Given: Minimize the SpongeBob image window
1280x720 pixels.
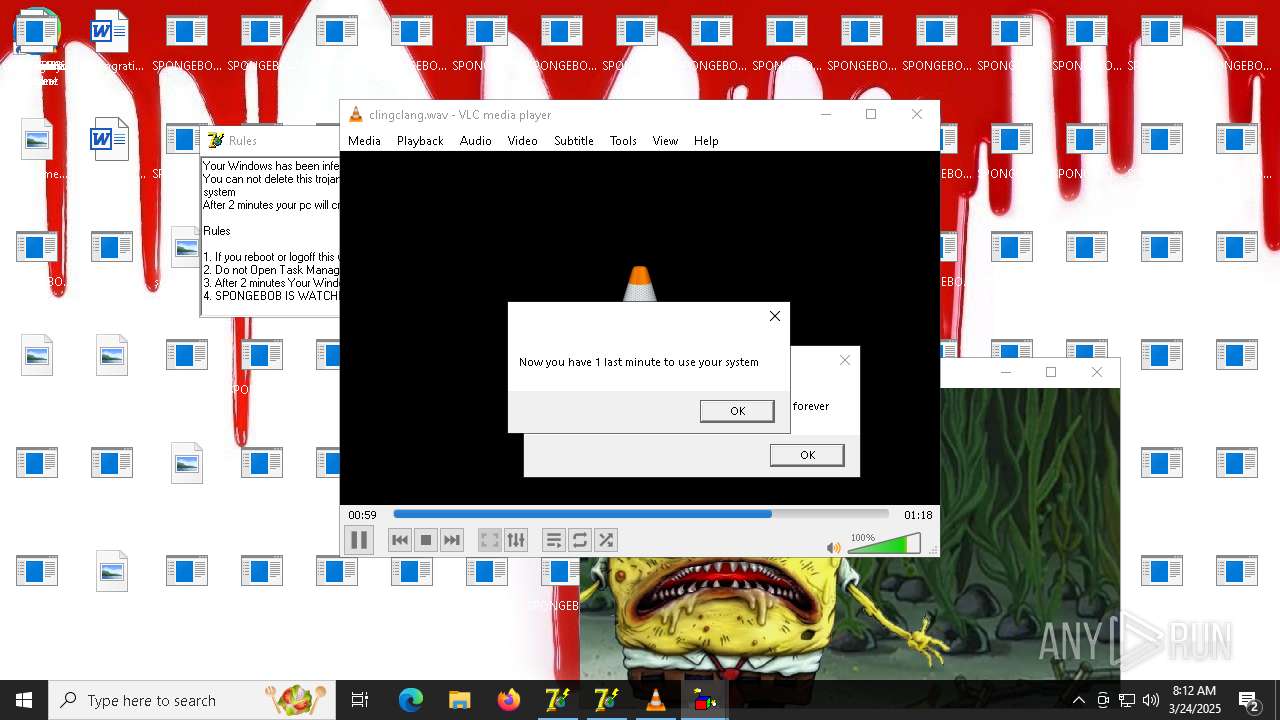Looking at the screenshot, I should tap(1006, 372).
